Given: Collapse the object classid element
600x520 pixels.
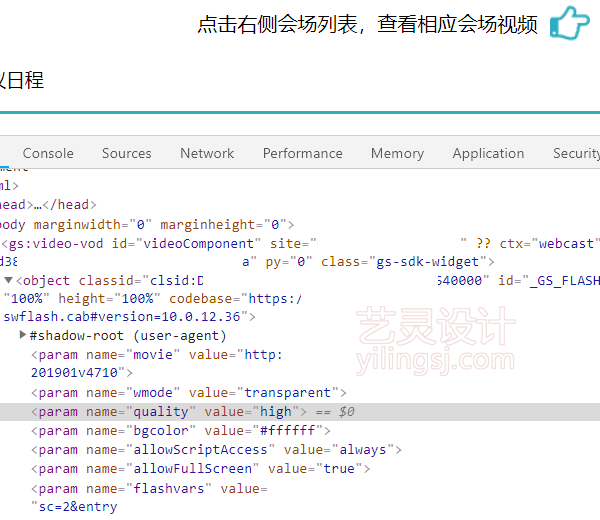Looking at the screenshot, I should pyautogui.click(x=8, y=280).
